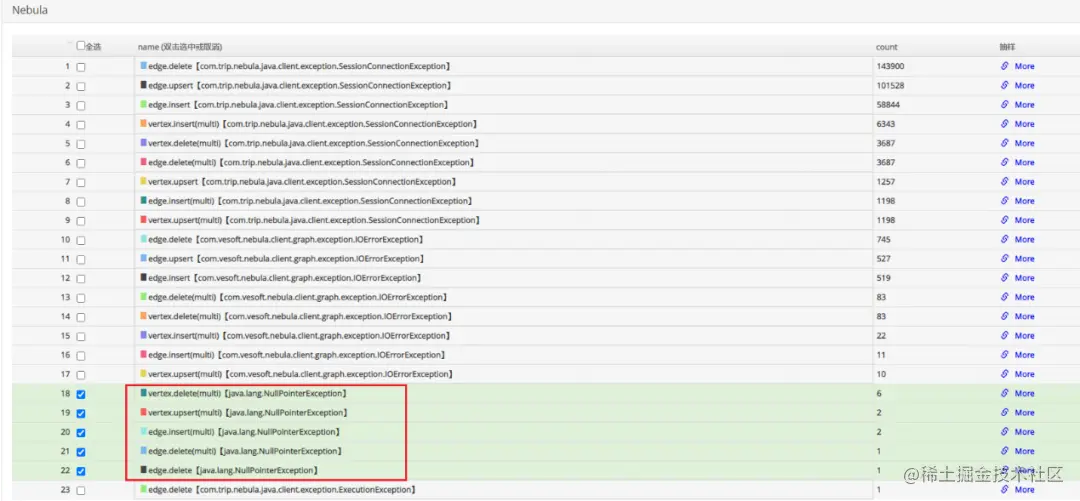Image resolution: width=1080 pixels, height=501 pixels.
Task: Uncheck row 18 vertex.delete(multi) NullPointerException
Action: coord(81,395)
